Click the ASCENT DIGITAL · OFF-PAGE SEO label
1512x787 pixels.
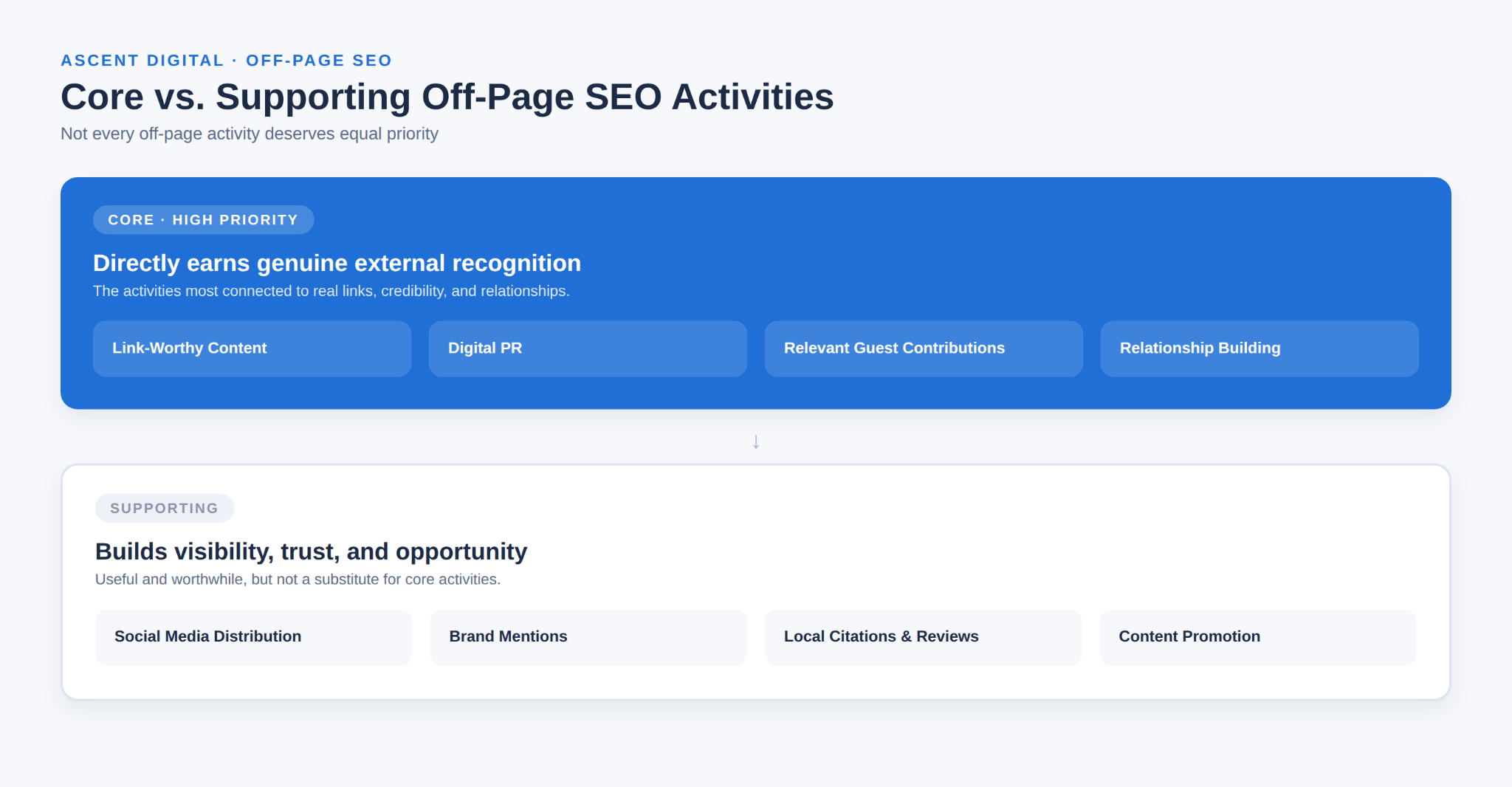click(x=226, y=61)
